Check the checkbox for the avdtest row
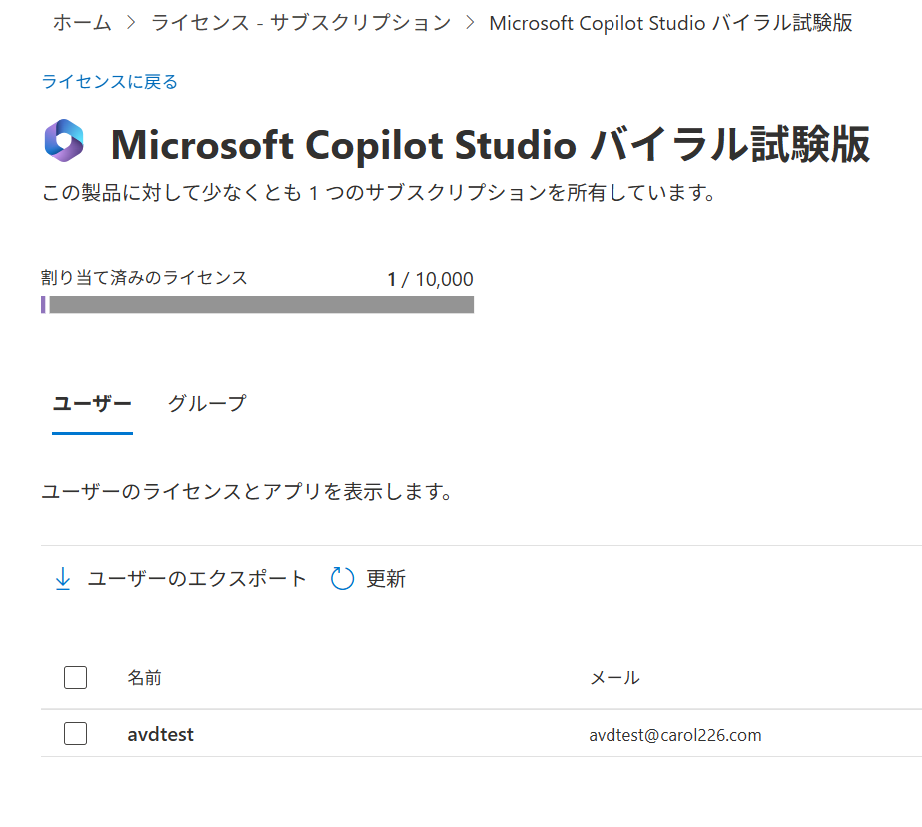Image resolution: width=922 pixels, height=827 pixels. [x=75, y=733]
